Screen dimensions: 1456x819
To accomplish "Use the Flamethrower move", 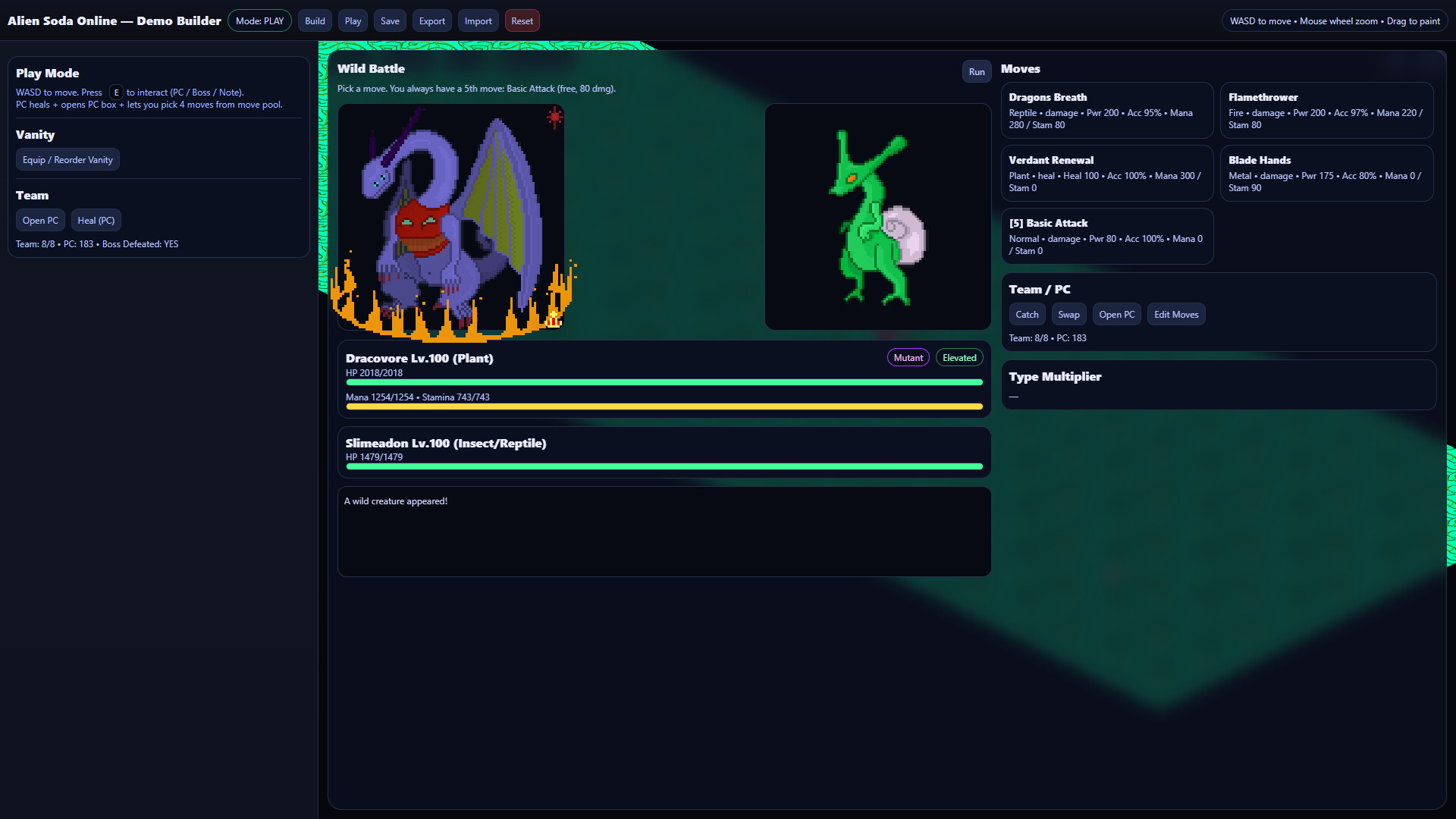I will tap(1326, 110).
